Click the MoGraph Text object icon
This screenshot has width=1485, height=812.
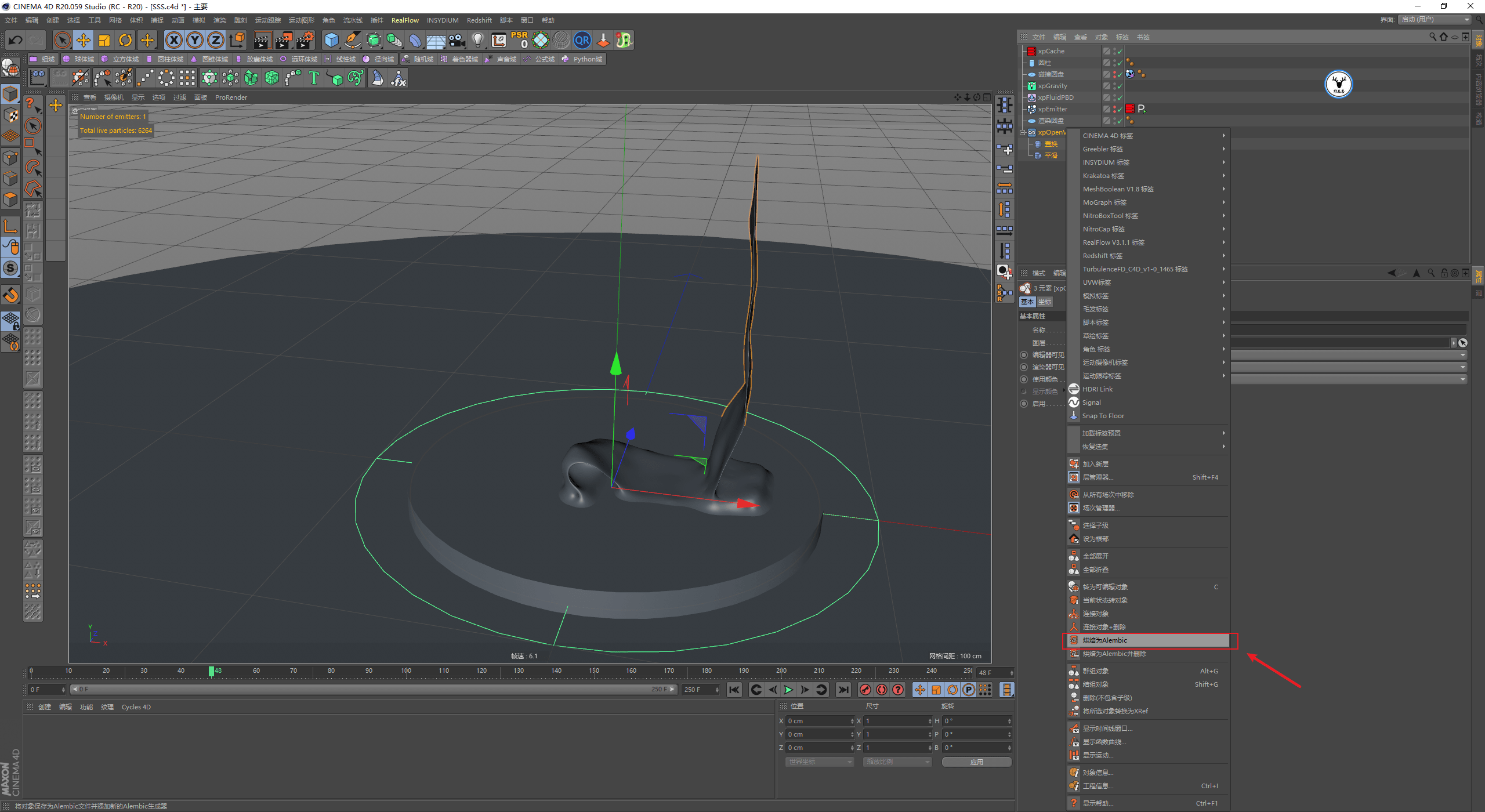click(314, 78)
